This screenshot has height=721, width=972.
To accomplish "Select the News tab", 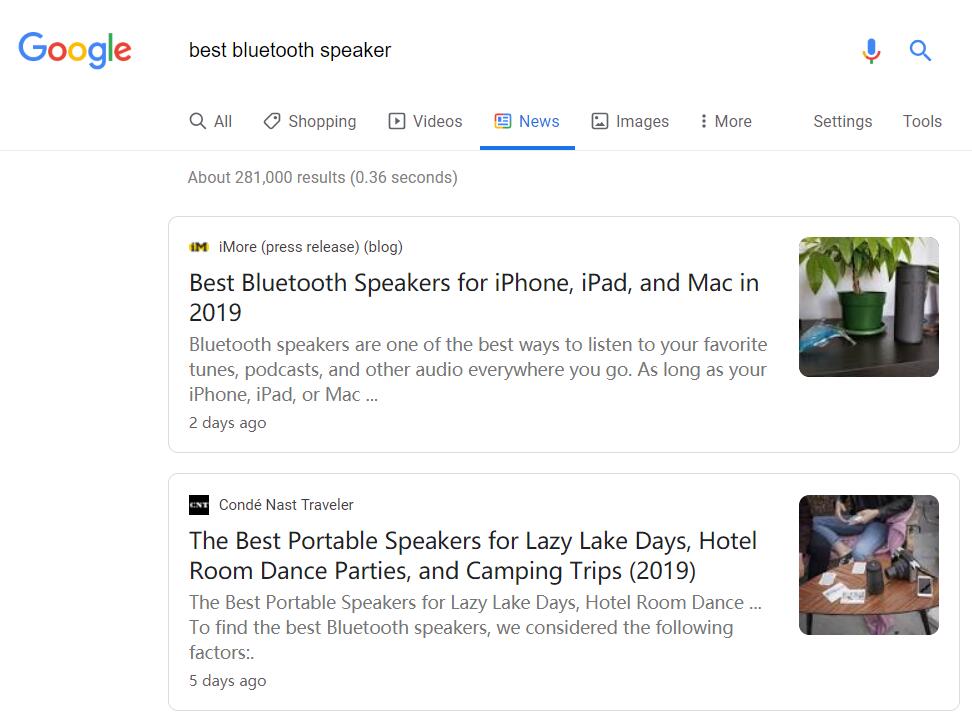I will [527, 121].
